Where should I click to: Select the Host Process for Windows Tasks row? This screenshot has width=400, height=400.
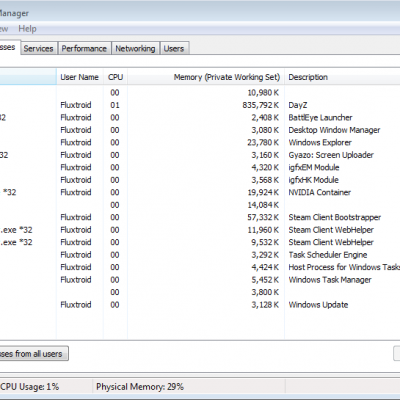pos(200,267)
